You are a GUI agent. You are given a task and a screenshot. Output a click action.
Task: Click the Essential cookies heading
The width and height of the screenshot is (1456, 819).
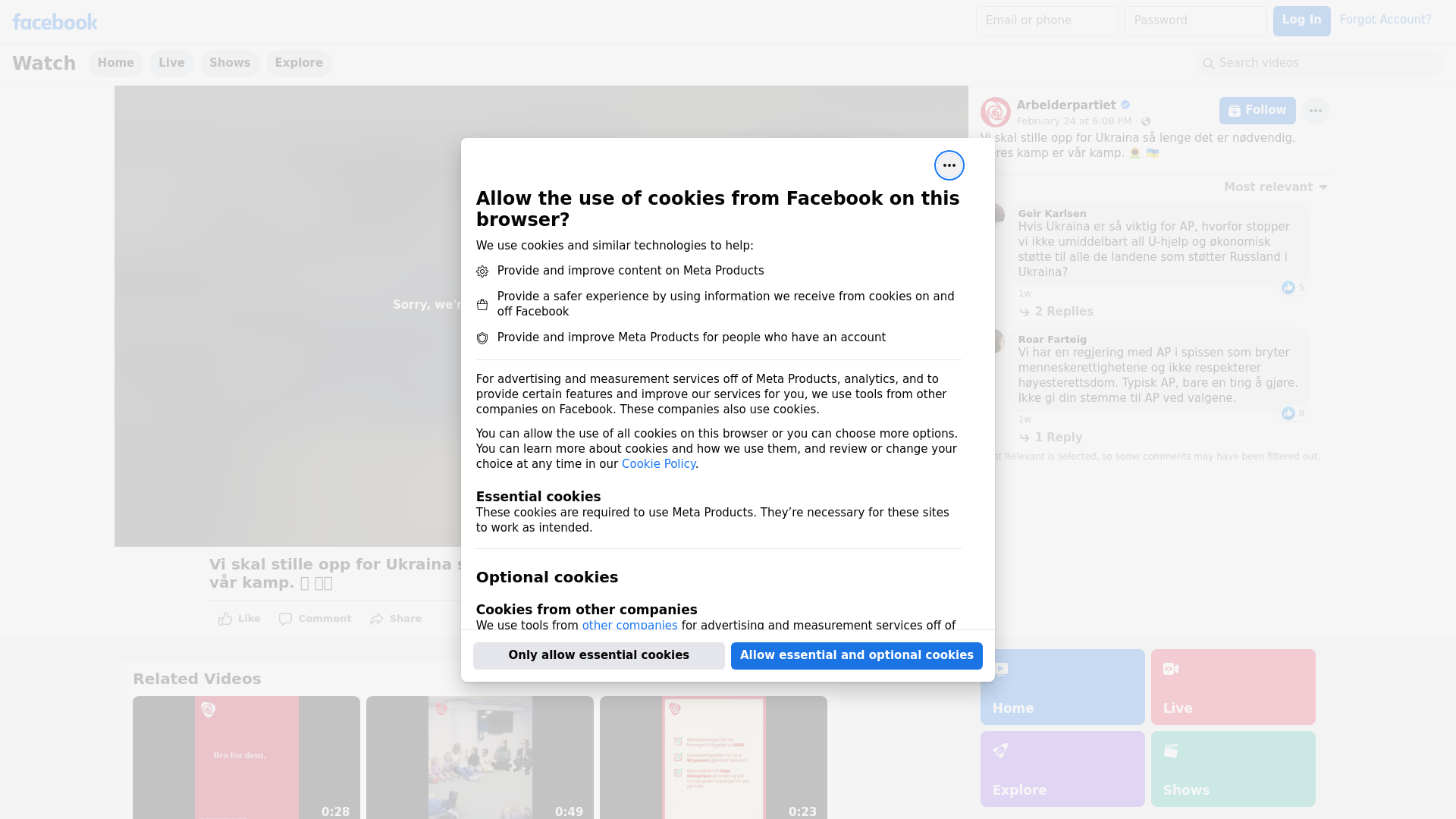pyautogui.click(x=538, y=497)
